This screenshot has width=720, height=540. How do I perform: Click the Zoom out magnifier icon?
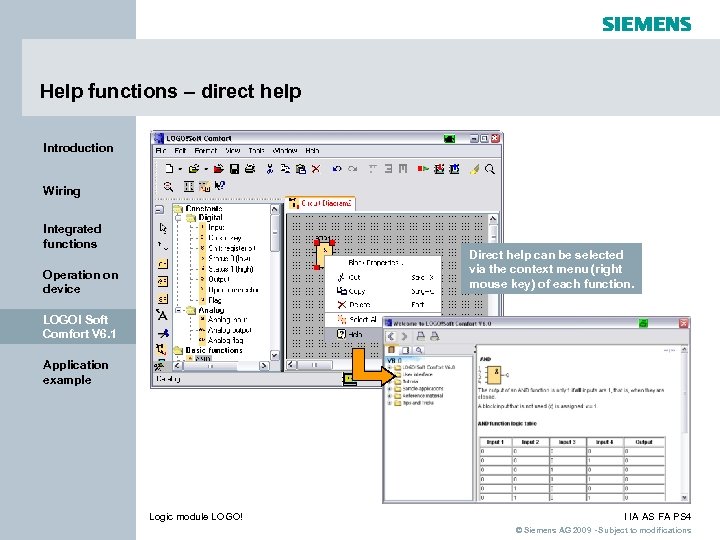tap(168, 186)
